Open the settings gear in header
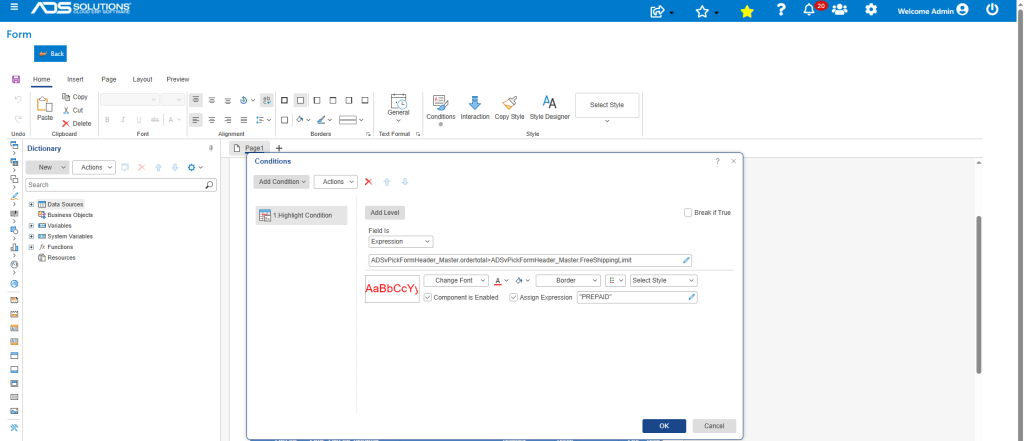The image size is (1024, 441). [871, 10]
